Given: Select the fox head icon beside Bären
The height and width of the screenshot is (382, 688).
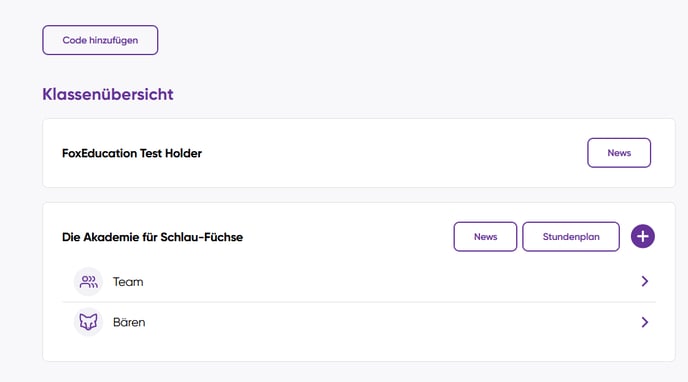Looking at the screenshot, I should pos(88,322).
